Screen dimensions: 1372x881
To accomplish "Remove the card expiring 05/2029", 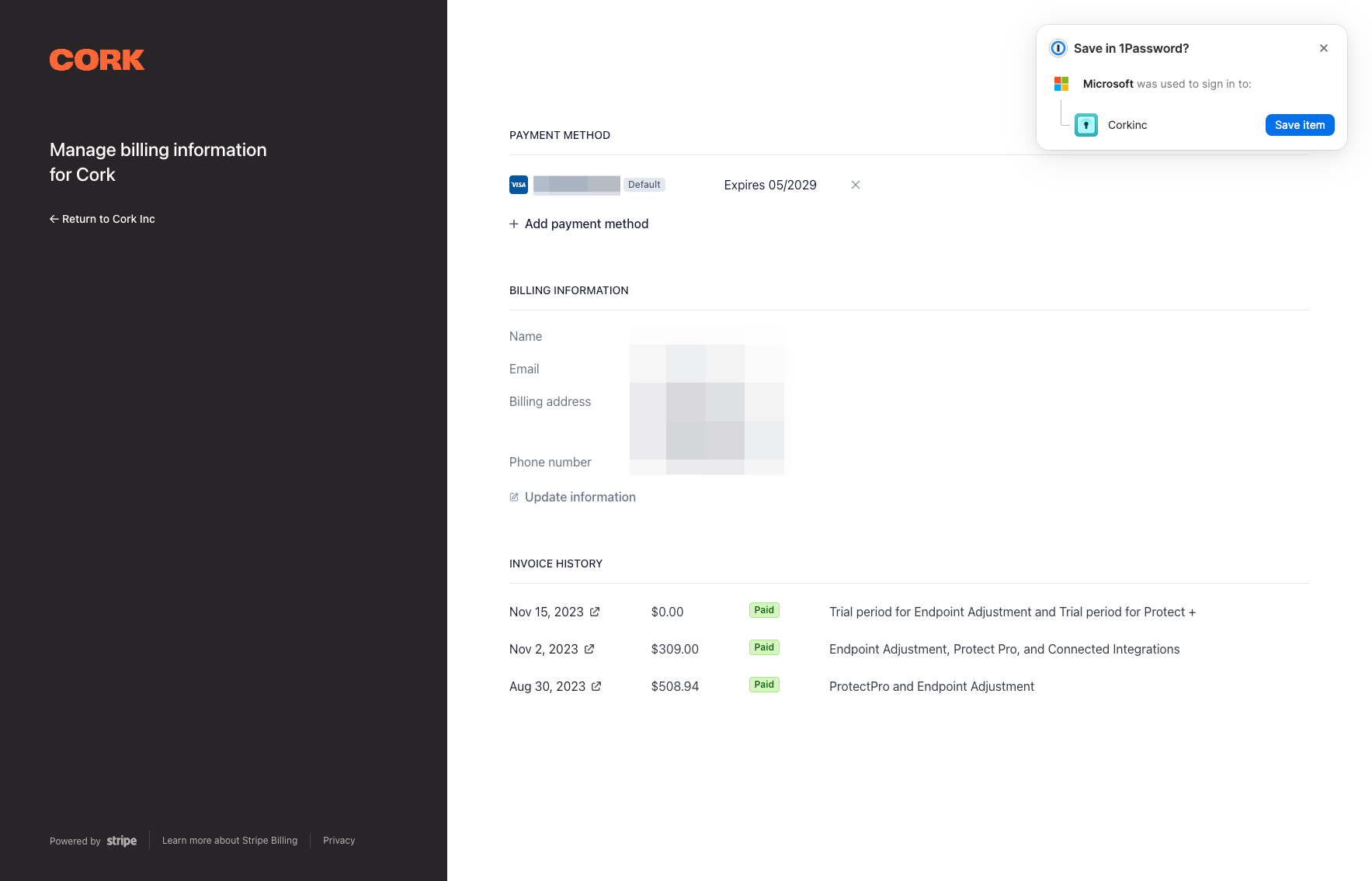I will coord(856,185).
